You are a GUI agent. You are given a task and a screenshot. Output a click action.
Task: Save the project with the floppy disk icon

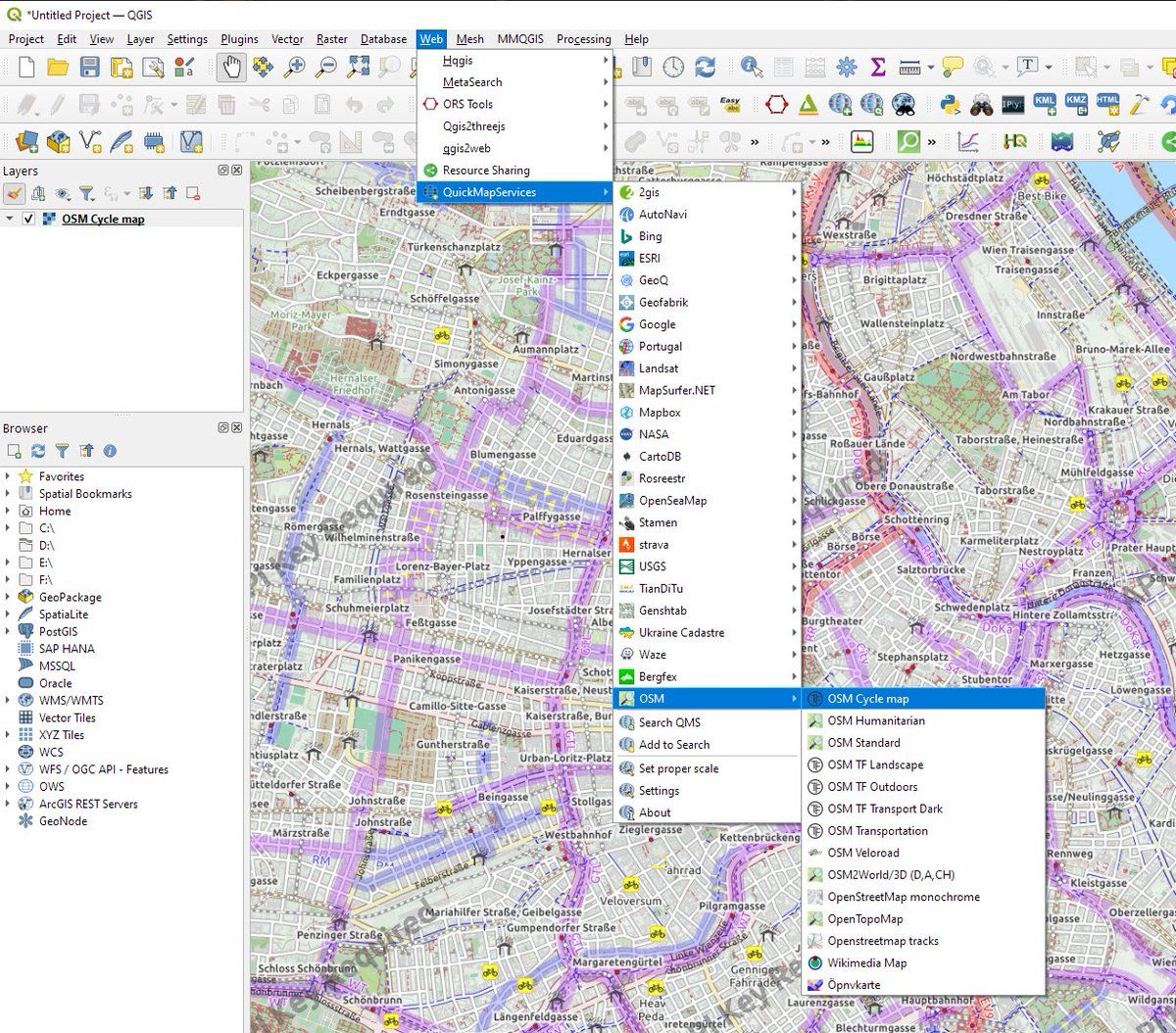[x=89, y=67]
